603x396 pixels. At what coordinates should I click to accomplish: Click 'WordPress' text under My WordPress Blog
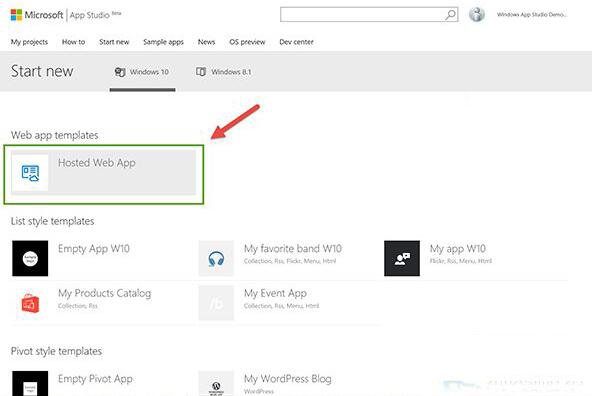point(259,391)
